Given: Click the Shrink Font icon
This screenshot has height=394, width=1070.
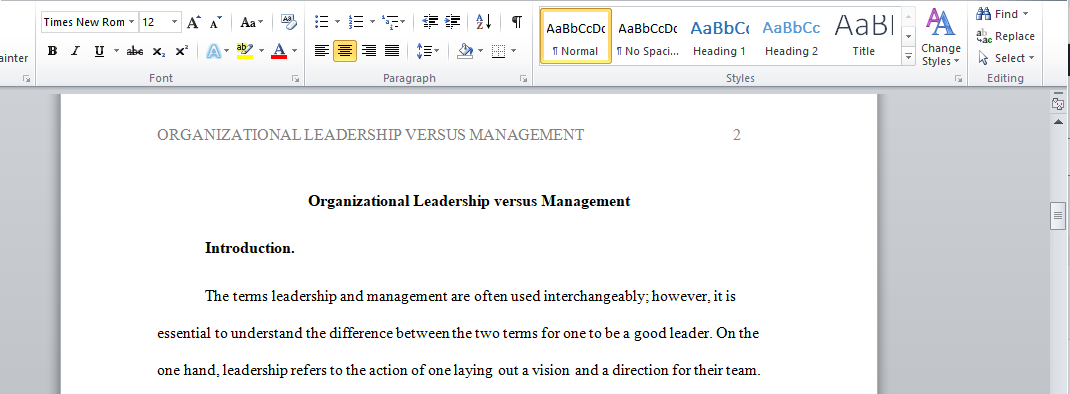Looking at the screenshot, I should tap(216, 23).
